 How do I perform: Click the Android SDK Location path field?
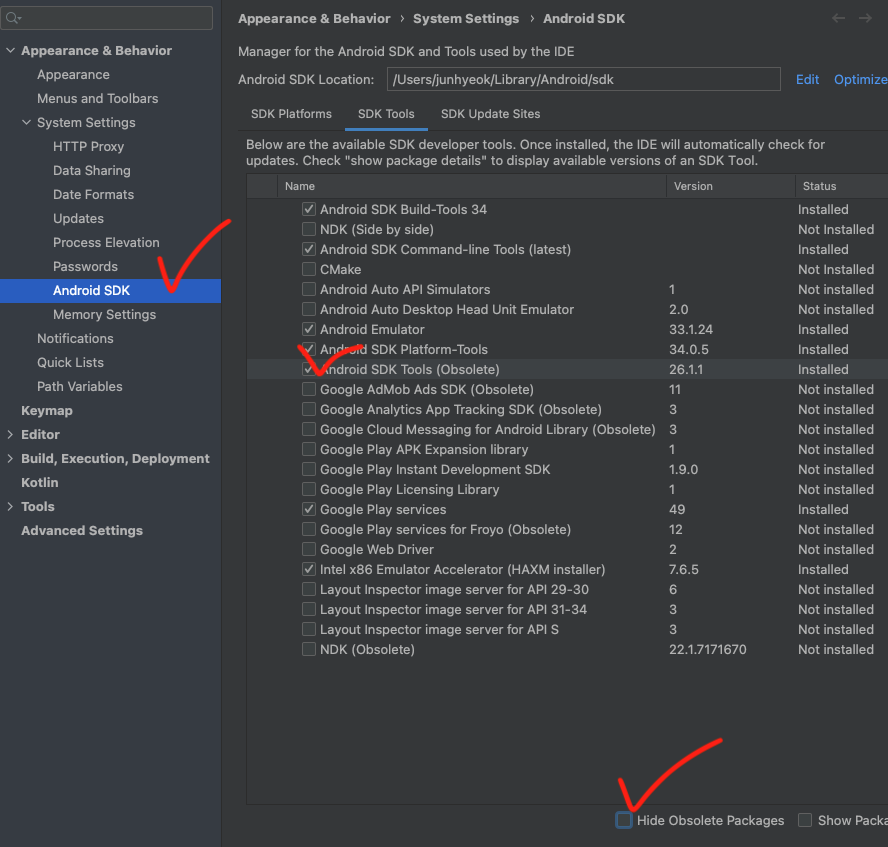583,79
